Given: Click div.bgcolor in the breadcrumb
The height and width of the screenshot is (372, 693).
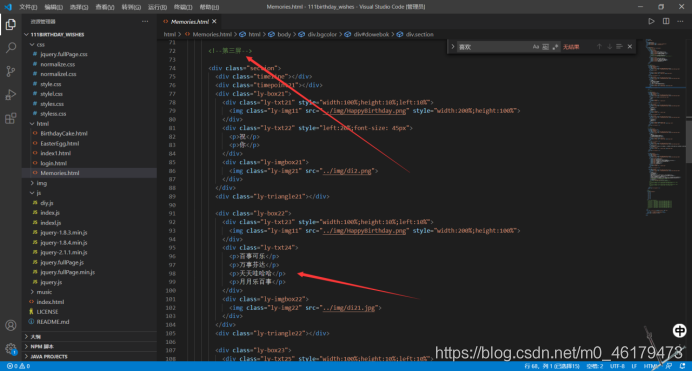Looking at the screenshot, I should click(x=322, y=34).
